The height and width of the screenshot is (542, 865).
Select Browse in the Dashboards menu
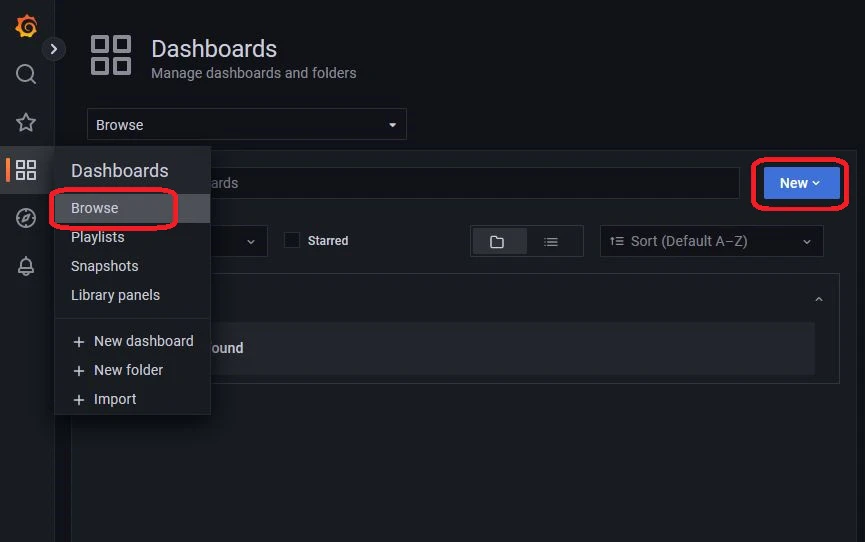[x=132, y=208]
